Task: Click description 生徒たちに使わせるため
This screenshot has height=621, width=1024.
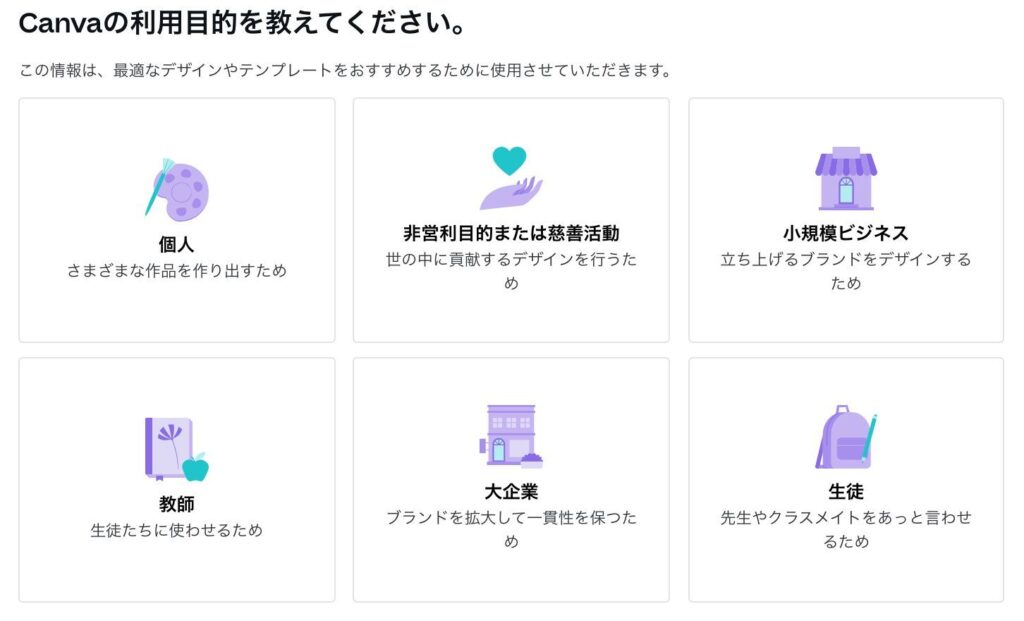Action: [177, 530]
